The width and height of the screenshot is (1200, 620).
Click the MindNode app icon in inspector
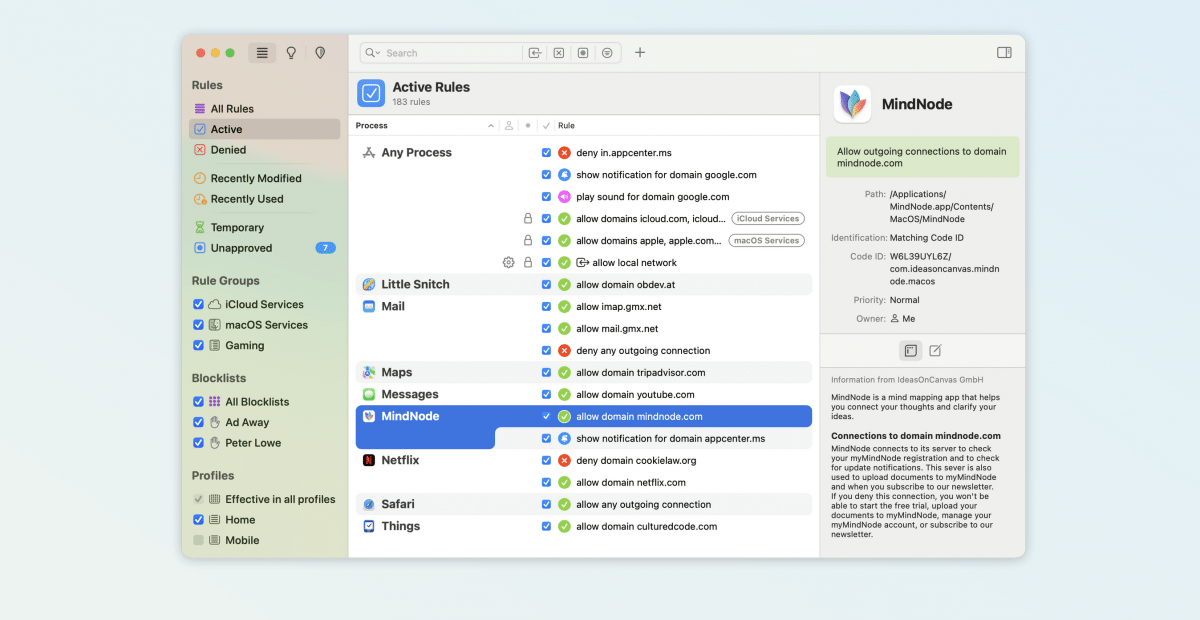click(x=852, y=104)
